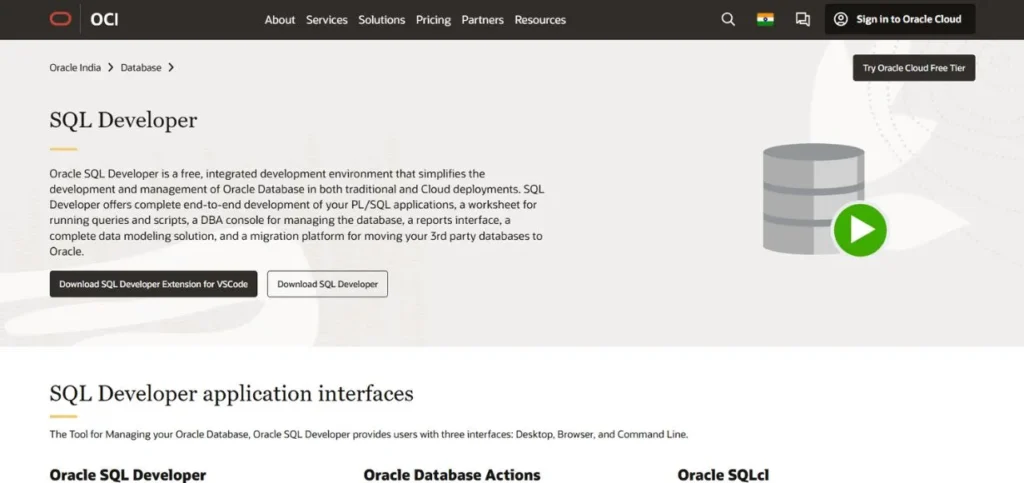Click chevron after Oracle India breadcrumb

[x=110, y=68]
